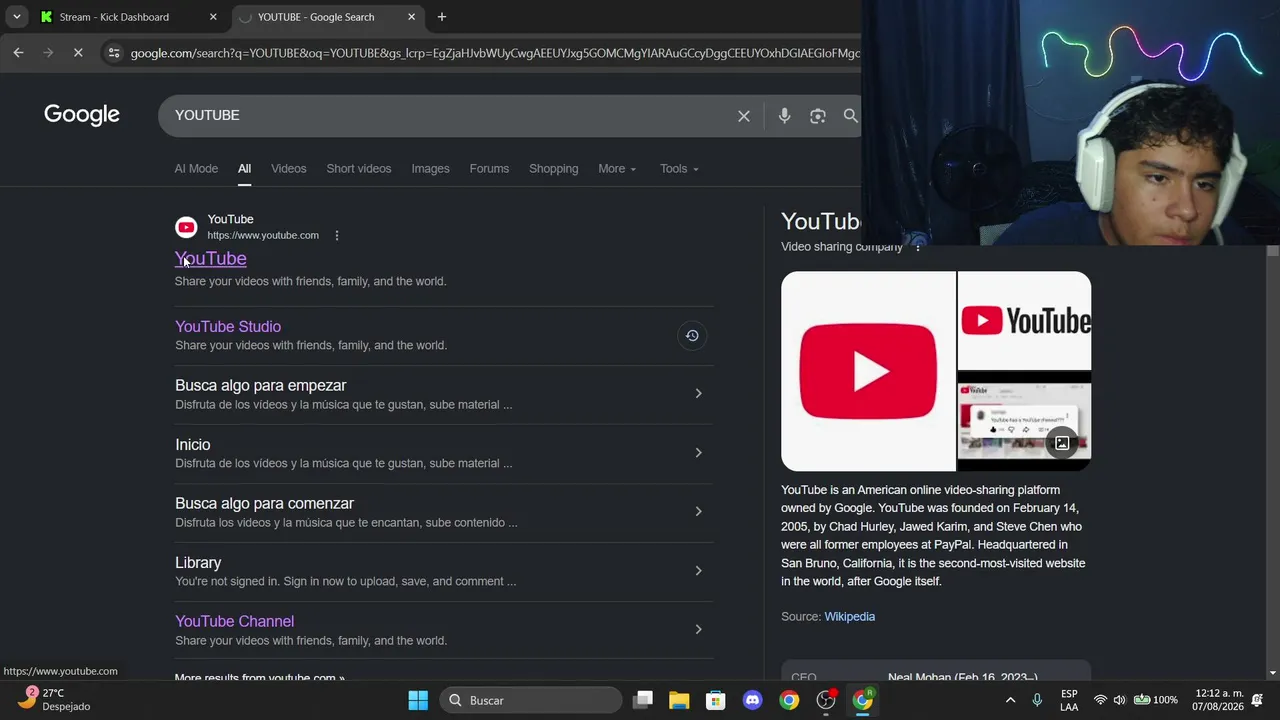Open the Wi-Fi network icon in system tray
This screenshot has width=1280, height=720.
tap(1100, 700)
